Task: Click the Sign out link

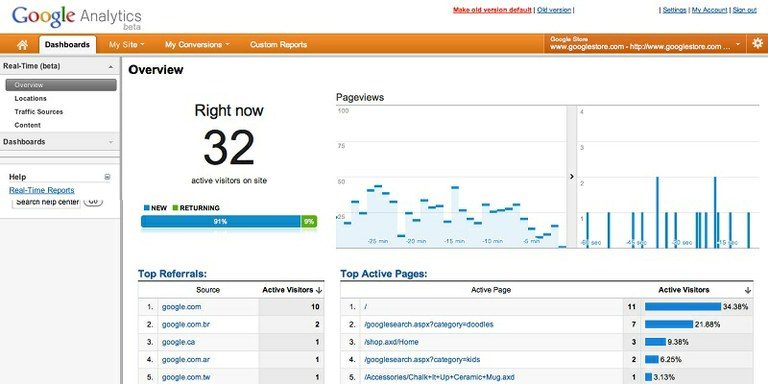Action: tap(744, 10)
